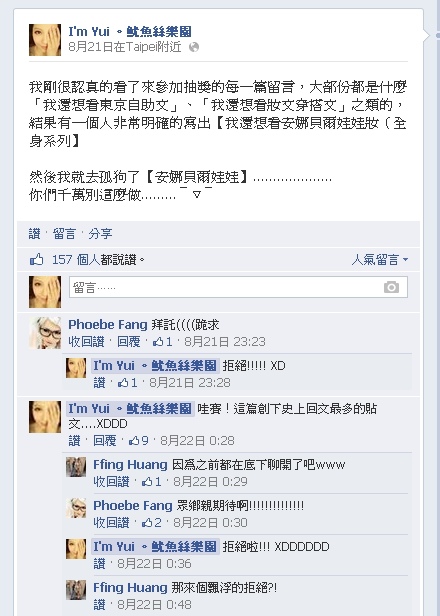Image resolution: width=440 pixels, height=616 pixels.
Task: Click the 8月21日 post timestamp link
Action: [91, 47]
